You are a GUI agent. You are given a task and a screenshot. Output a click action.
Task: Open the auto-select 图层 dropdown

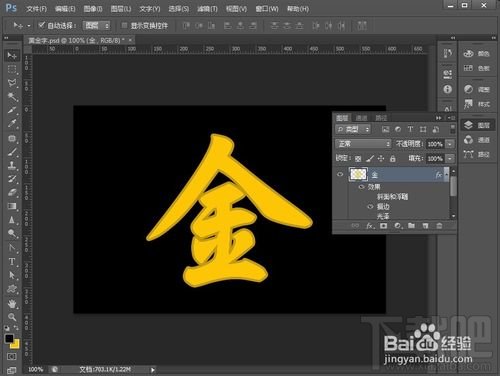[x=96, y=25]
